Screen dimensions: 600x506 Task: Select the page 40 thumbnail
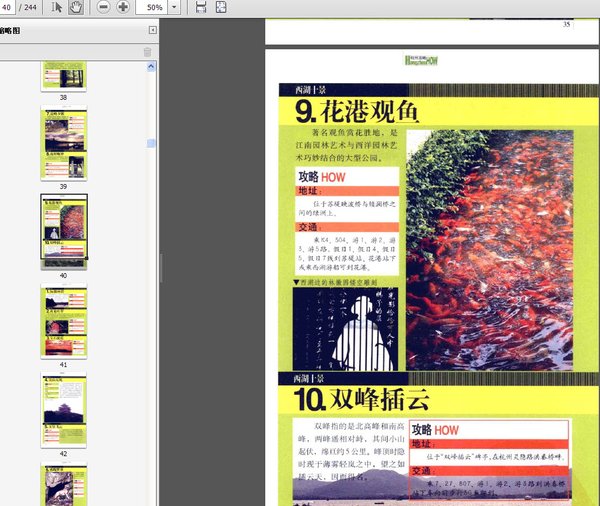64,231
